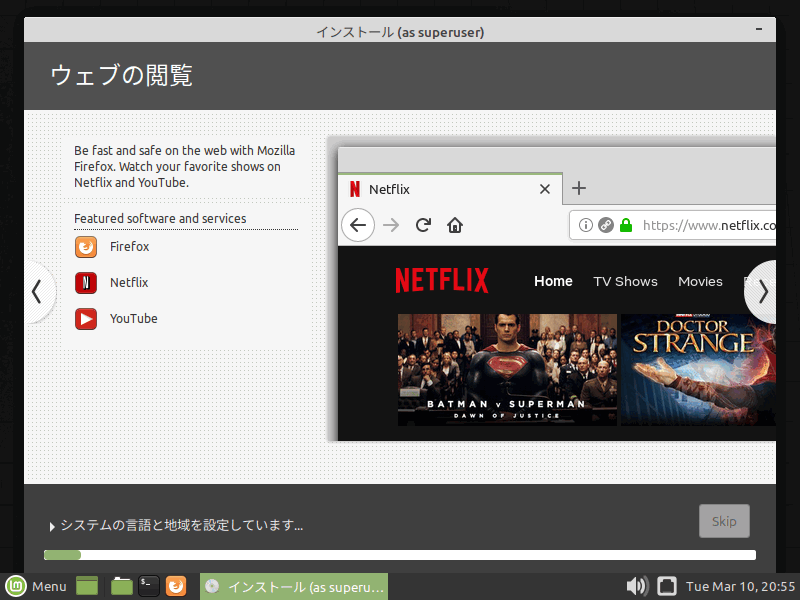The width and height of the screenshot is (800, 600).
Task: Click the Firefox label in featured list
Action: [130, 247]
